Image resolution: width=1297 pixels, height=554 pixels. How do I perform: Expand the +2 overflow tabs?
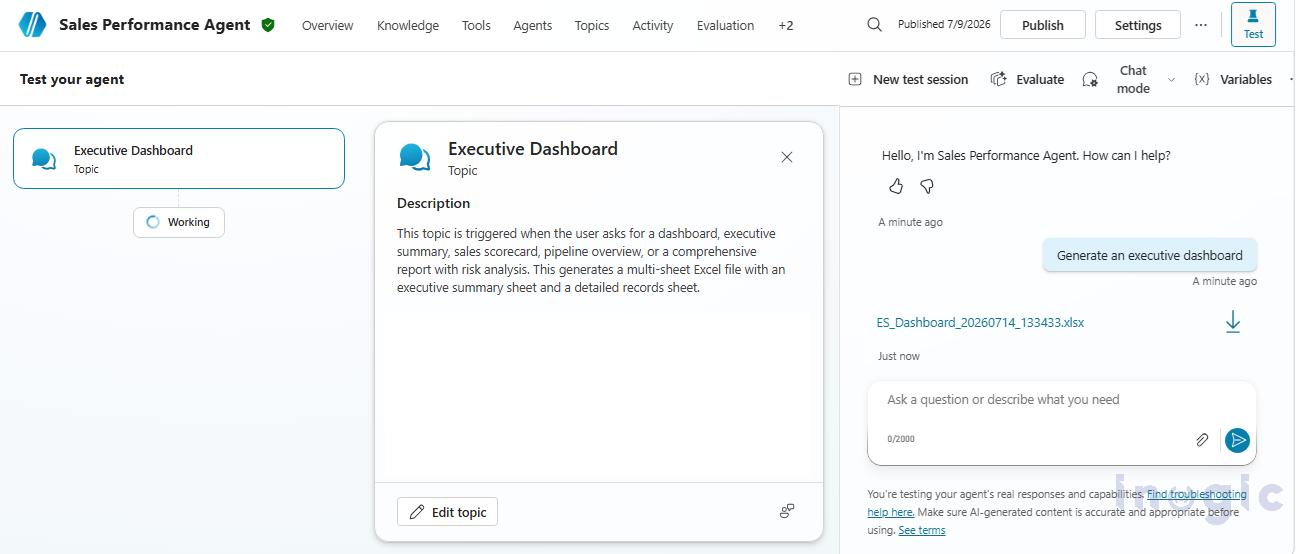pos(786,25)
